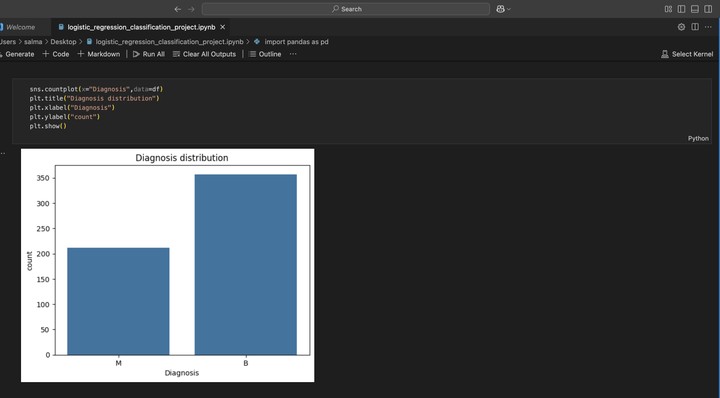The width and height of the screenshot is (720, 398).
Task: Click the plt.ylabel code line
Action: 65,117
